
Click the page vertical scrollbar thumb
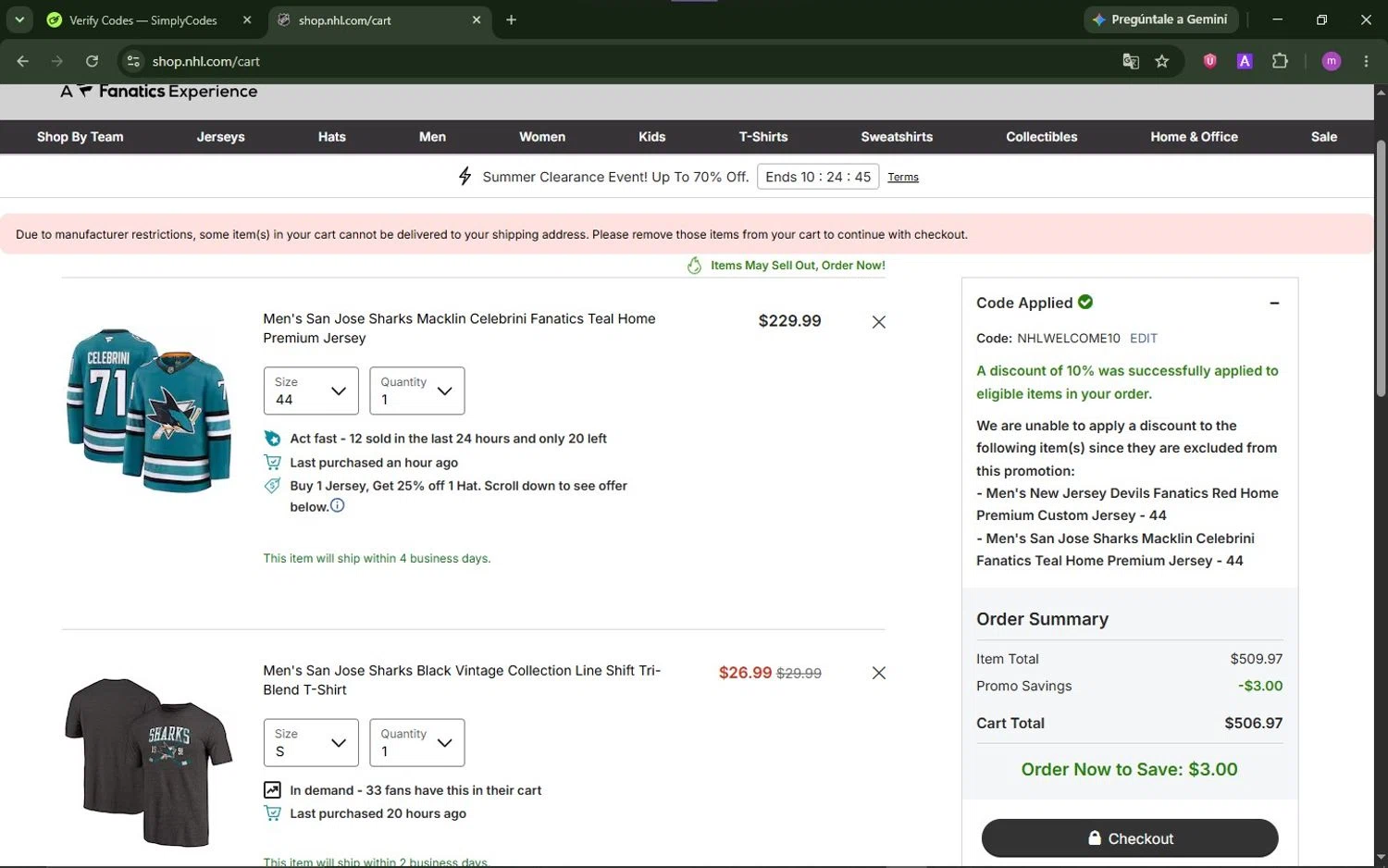pos(1381,268)
